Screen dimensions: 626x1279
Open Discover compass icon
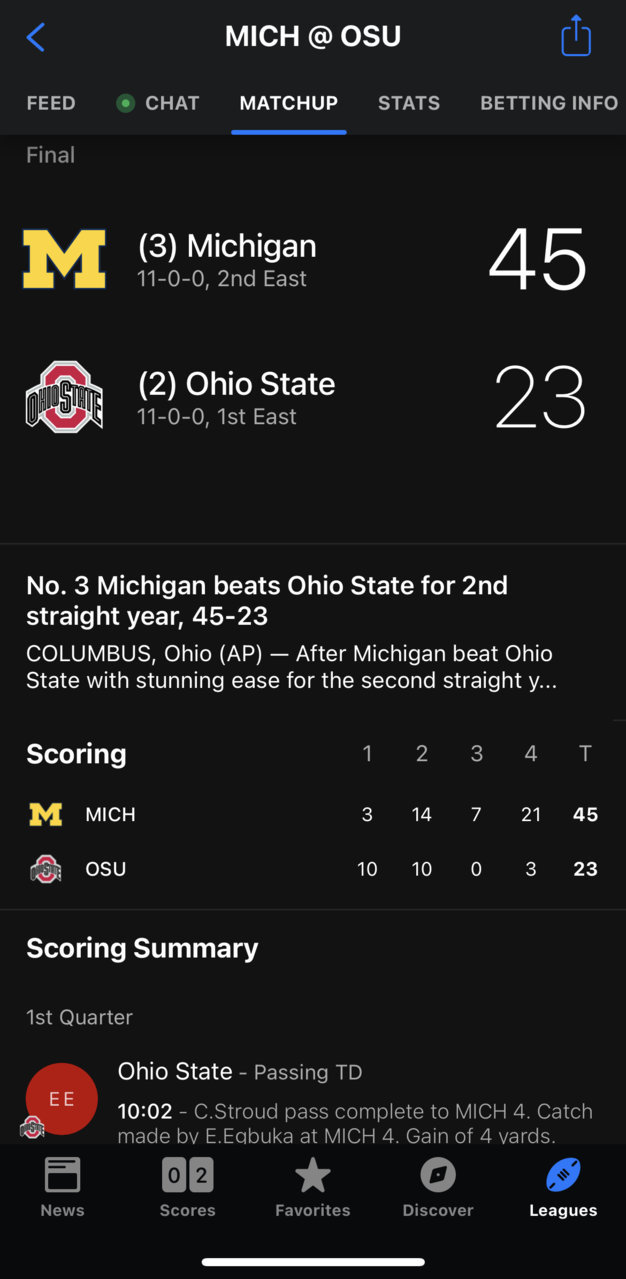click(x=438, y=1176)
